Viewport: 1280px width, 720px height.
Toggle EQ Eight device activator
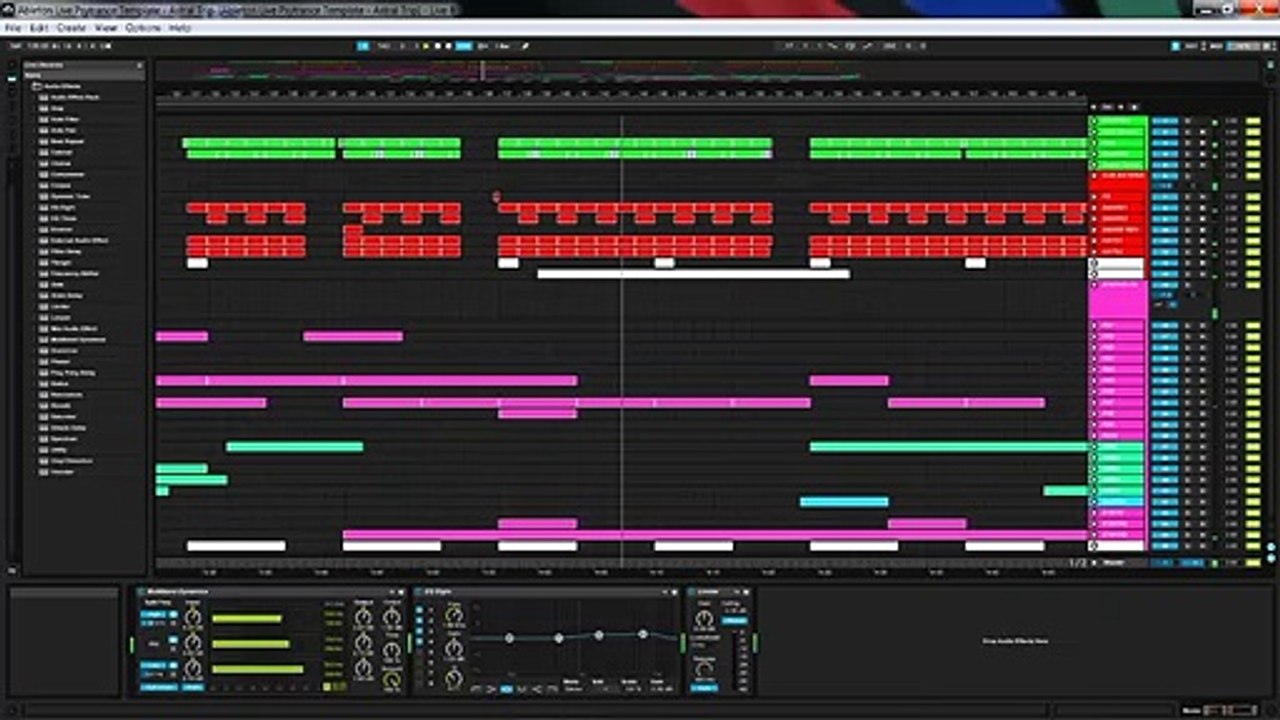pyautogui.click(x=418, y=591)
